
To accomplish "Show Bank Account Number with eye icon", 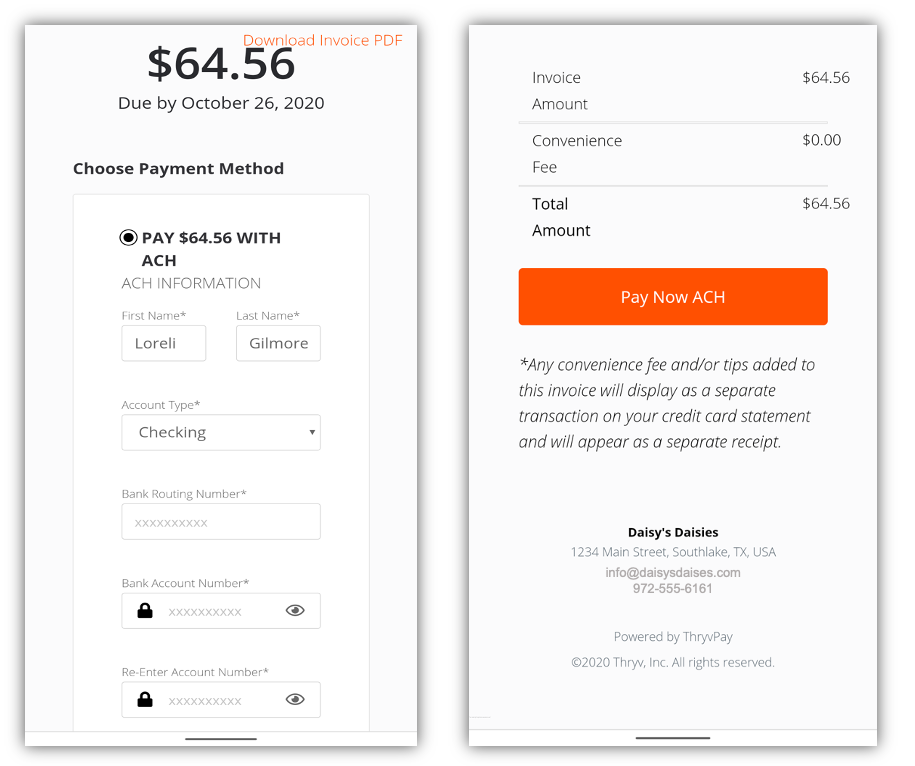I will tap(295, 610).
